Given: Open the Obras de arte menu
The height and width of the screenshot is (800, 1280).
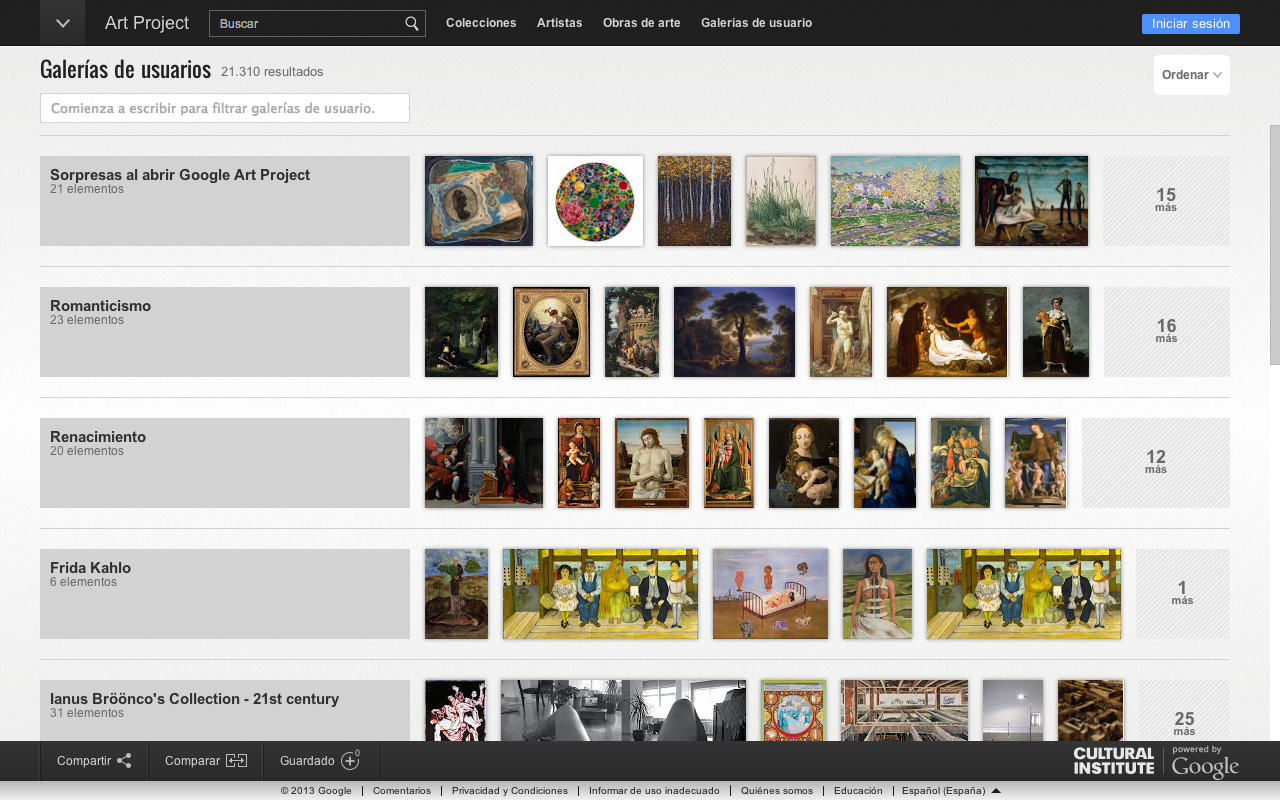Looking at the screenshot, I should pyautogui.click(x=641, y=23).
